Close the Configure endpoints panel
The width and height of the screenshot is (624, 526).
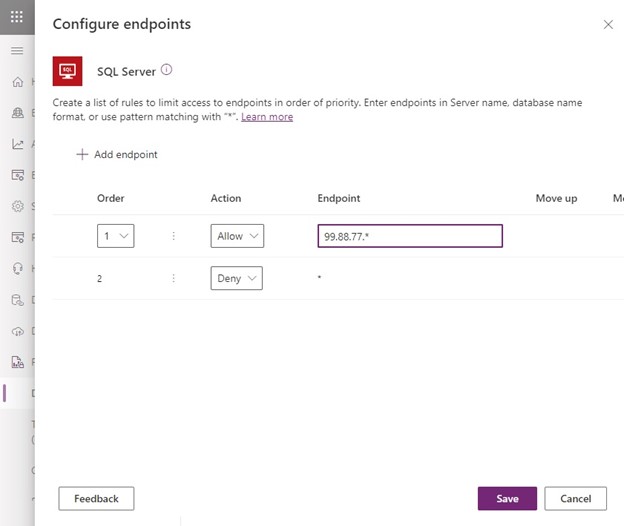coord(608,24)
